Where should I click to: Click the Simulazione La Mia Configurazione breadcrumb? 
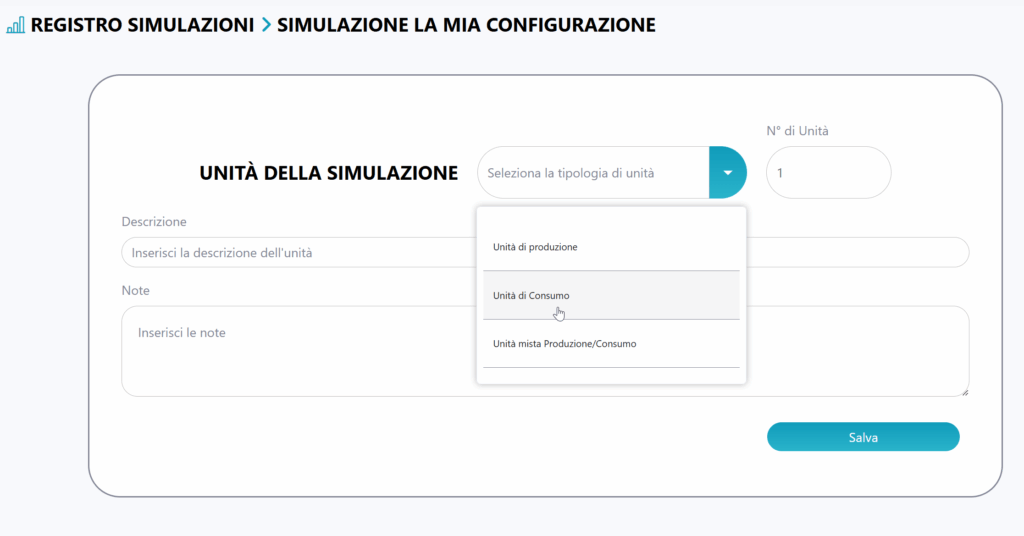click(x=466, y=25)
